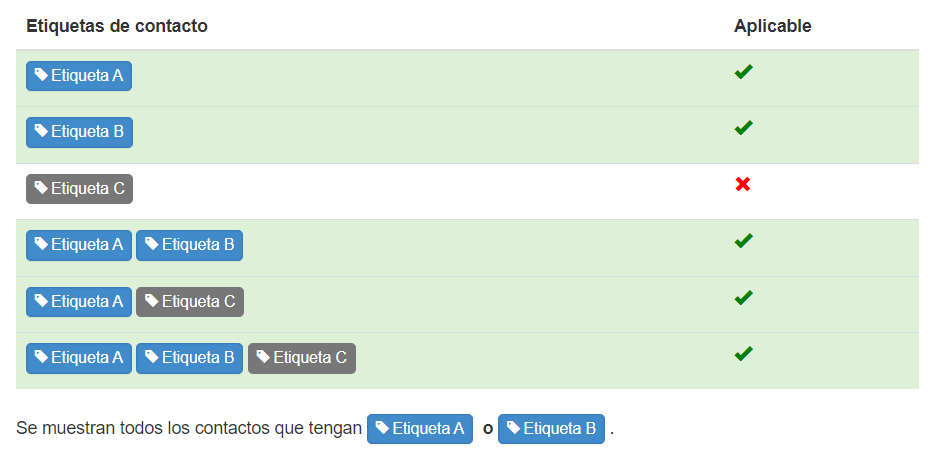The image size is (937, 464).
Task: Select Etiqueta B tag in fourth row
Action: (x=189, y=245)
